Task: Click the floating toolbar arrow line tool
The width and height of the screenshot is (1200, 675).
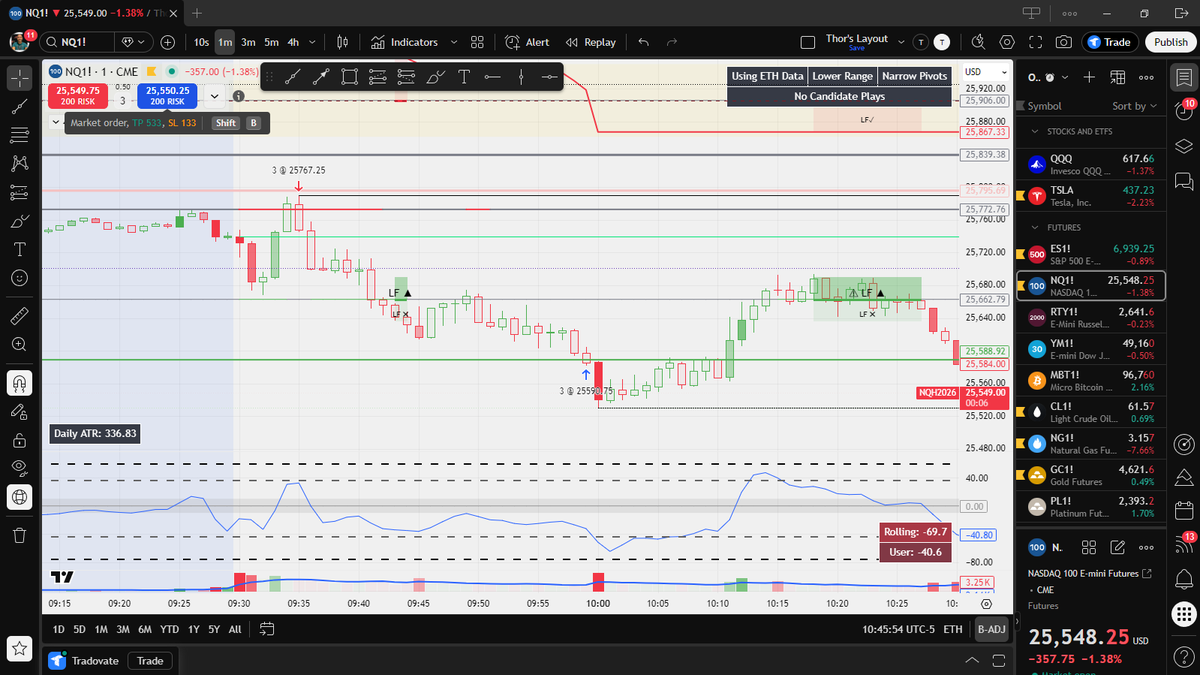Action: pyautogui.click(x=320, y=77)
